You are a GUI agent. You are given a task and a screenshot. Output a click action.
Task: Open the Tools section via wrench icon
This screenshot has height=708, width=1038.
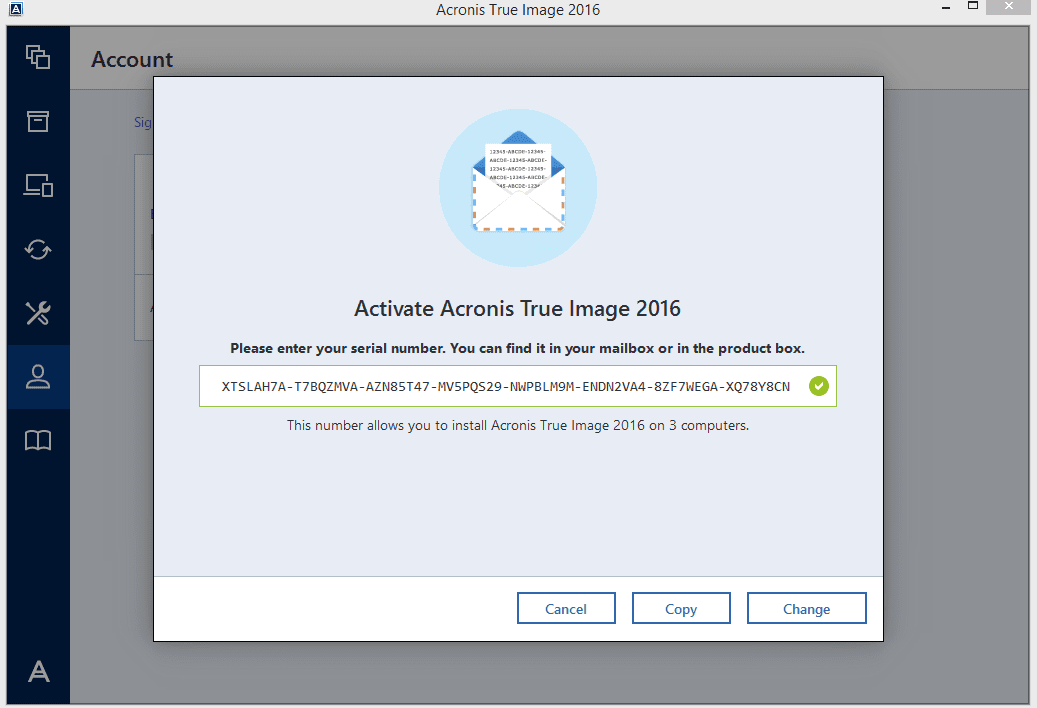pyautogui.click(x=37, y=313)
